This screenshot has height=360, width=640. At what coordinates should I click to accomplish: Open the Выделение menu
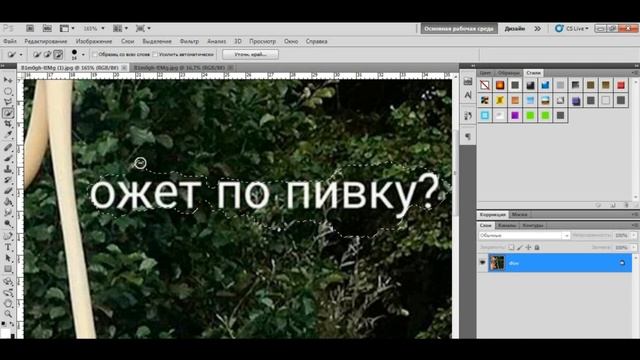(x=157, y=41)
